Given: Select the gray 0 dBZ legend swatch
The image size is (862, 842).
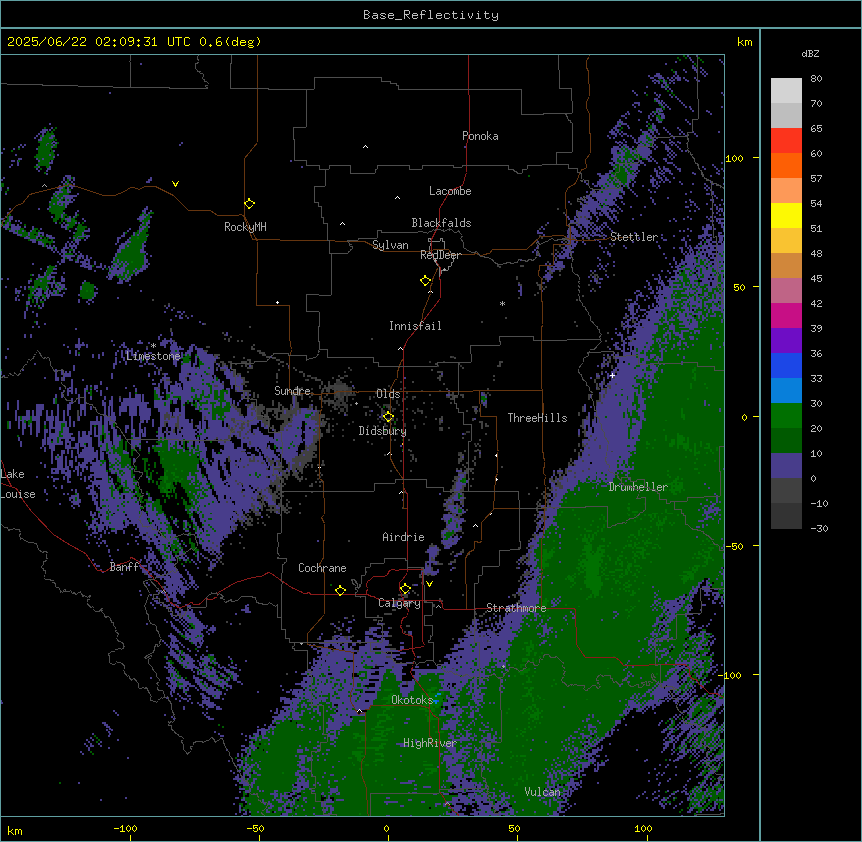Looking at the screenshot, I should [786, 491].
